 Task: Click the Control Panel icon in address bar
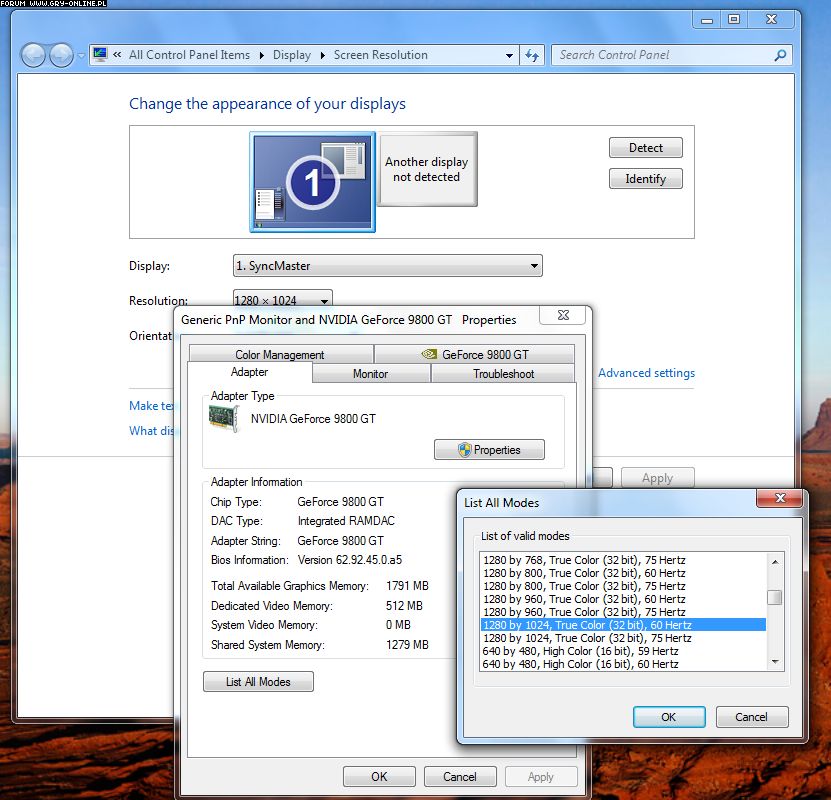[x=100, y=55]
